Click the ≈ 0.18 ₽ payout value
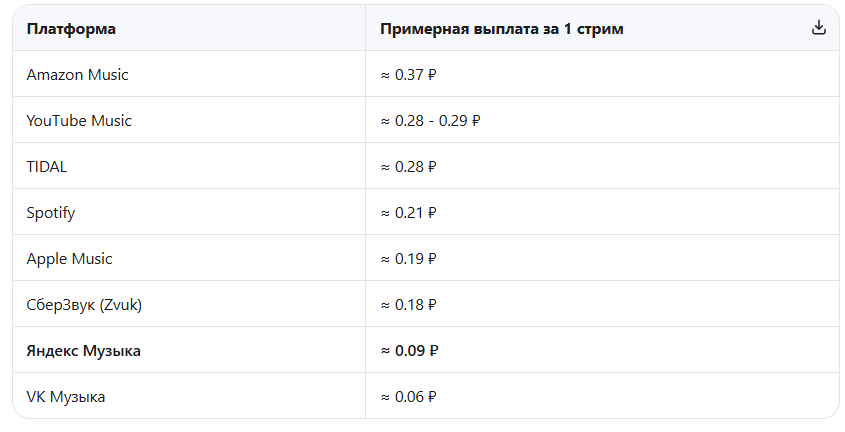845x432 pixels. [x=408, y=304]
